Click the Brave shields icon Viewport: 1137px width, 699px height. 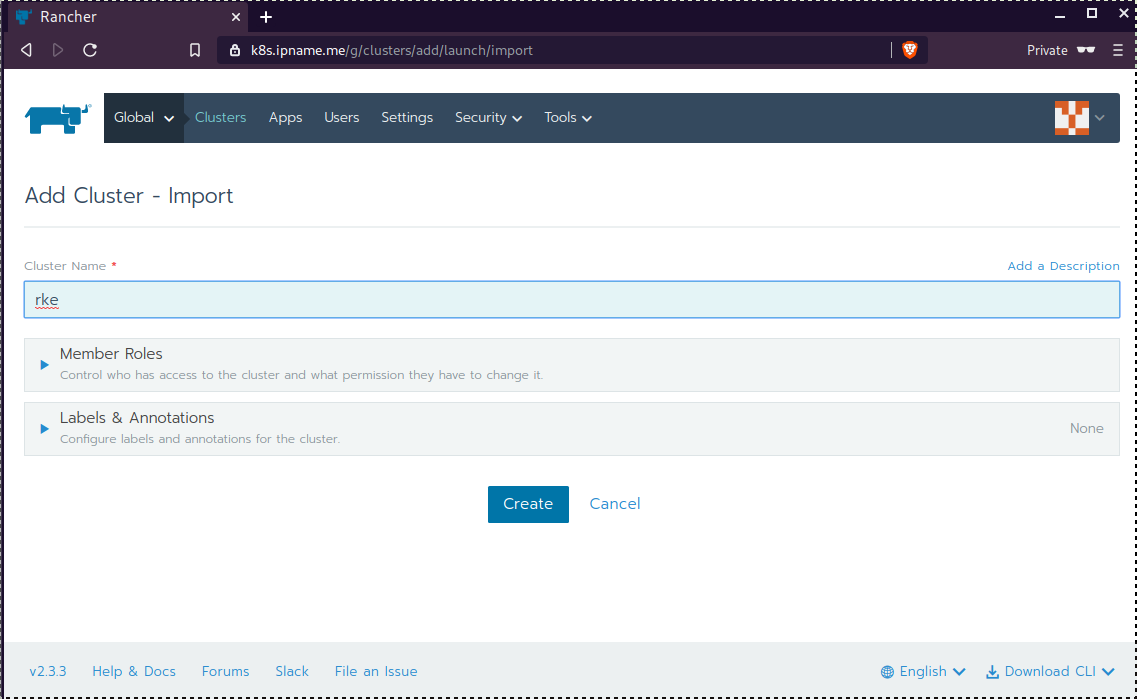(909, 50)
